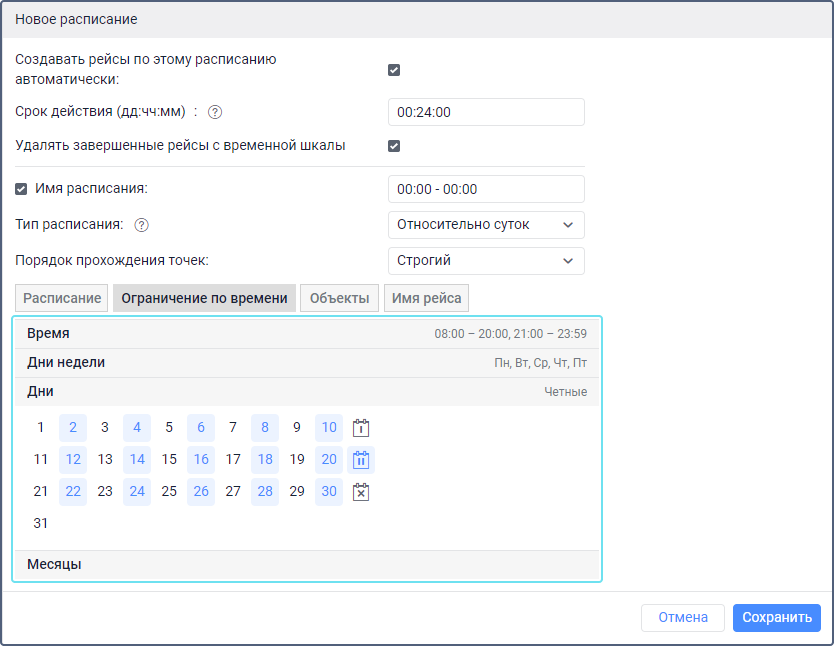Switch to the Расписание tab

click(x=62, y=299)
